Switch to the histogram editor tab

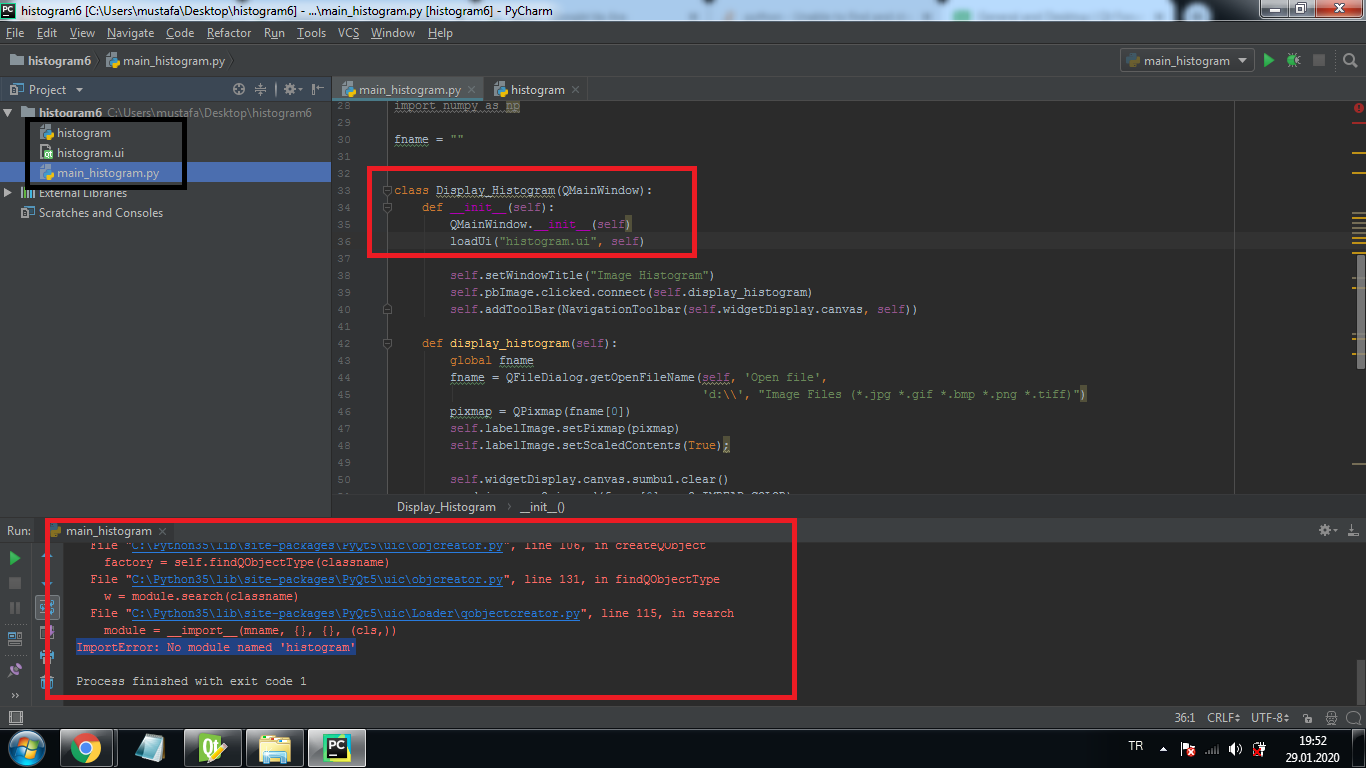pyautogui.click(x=536, y=89)
